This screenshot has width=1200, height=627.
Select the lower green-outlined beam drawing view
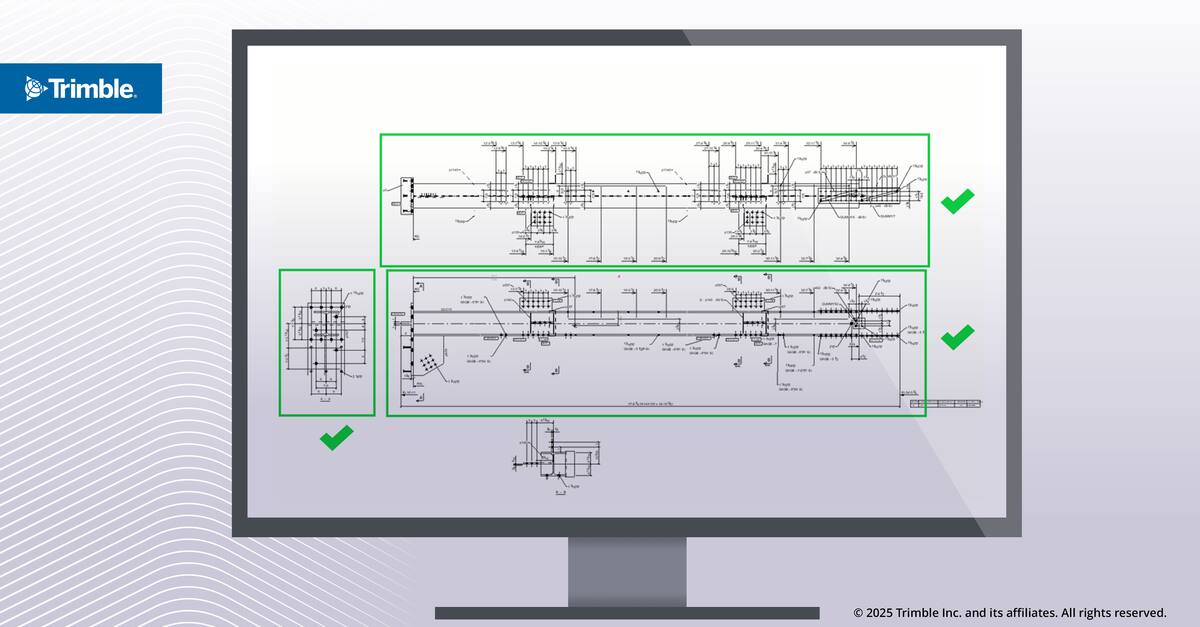[x=656, y=342]
